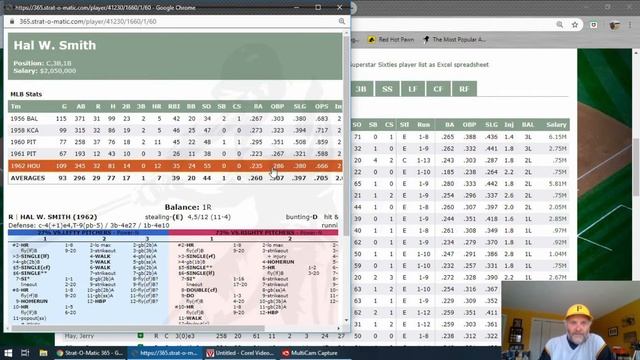Select the 3B position tab
The height and width of the screenshot is (360, 640).
click(x=361, y=89)
